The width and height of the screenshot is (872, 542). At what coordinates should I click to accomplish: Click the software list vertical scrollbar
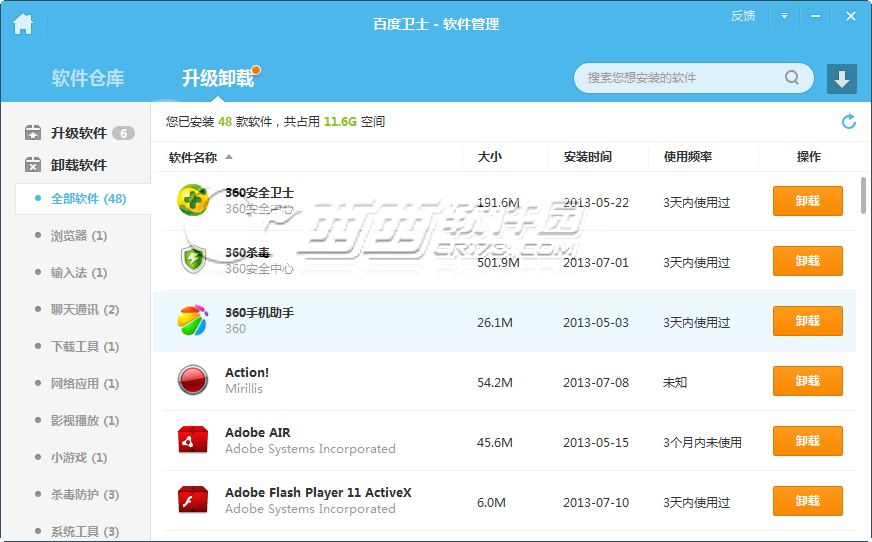[863, 195]
